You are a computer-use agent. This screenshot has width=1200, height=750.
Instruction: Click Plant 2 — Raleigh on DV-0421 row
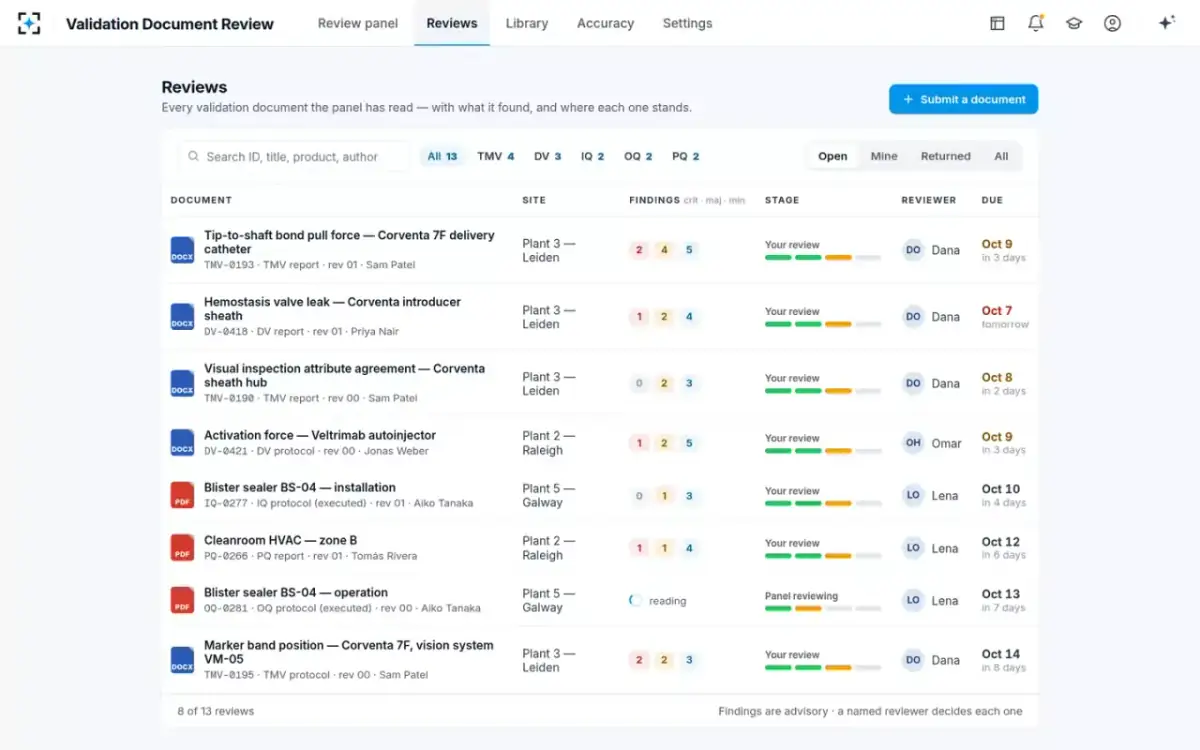click(549, 443)
